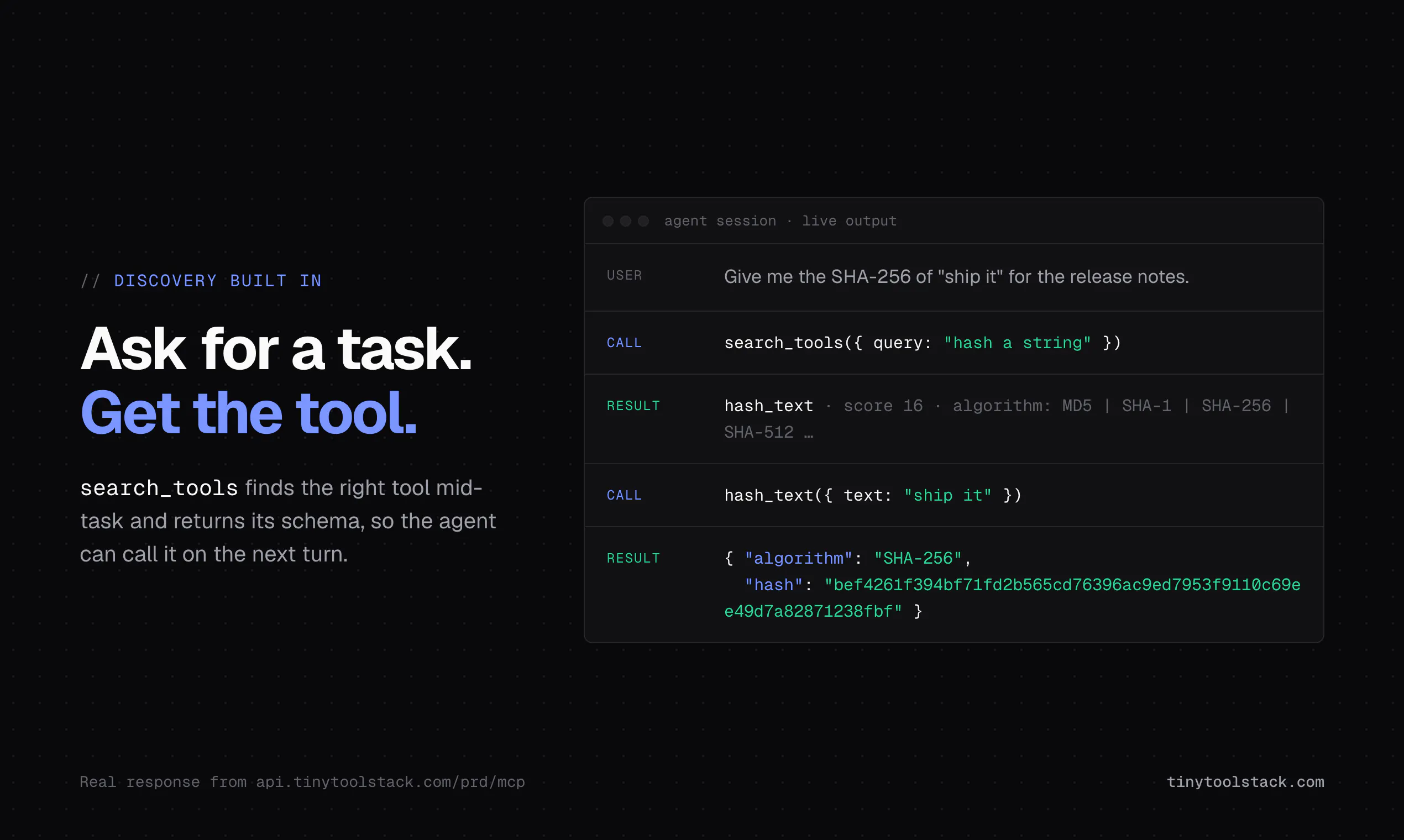Select the '// DISCOVERY BUILT IN' label
This screenshot has height=840, width=1404.
[x=201, y=281]
